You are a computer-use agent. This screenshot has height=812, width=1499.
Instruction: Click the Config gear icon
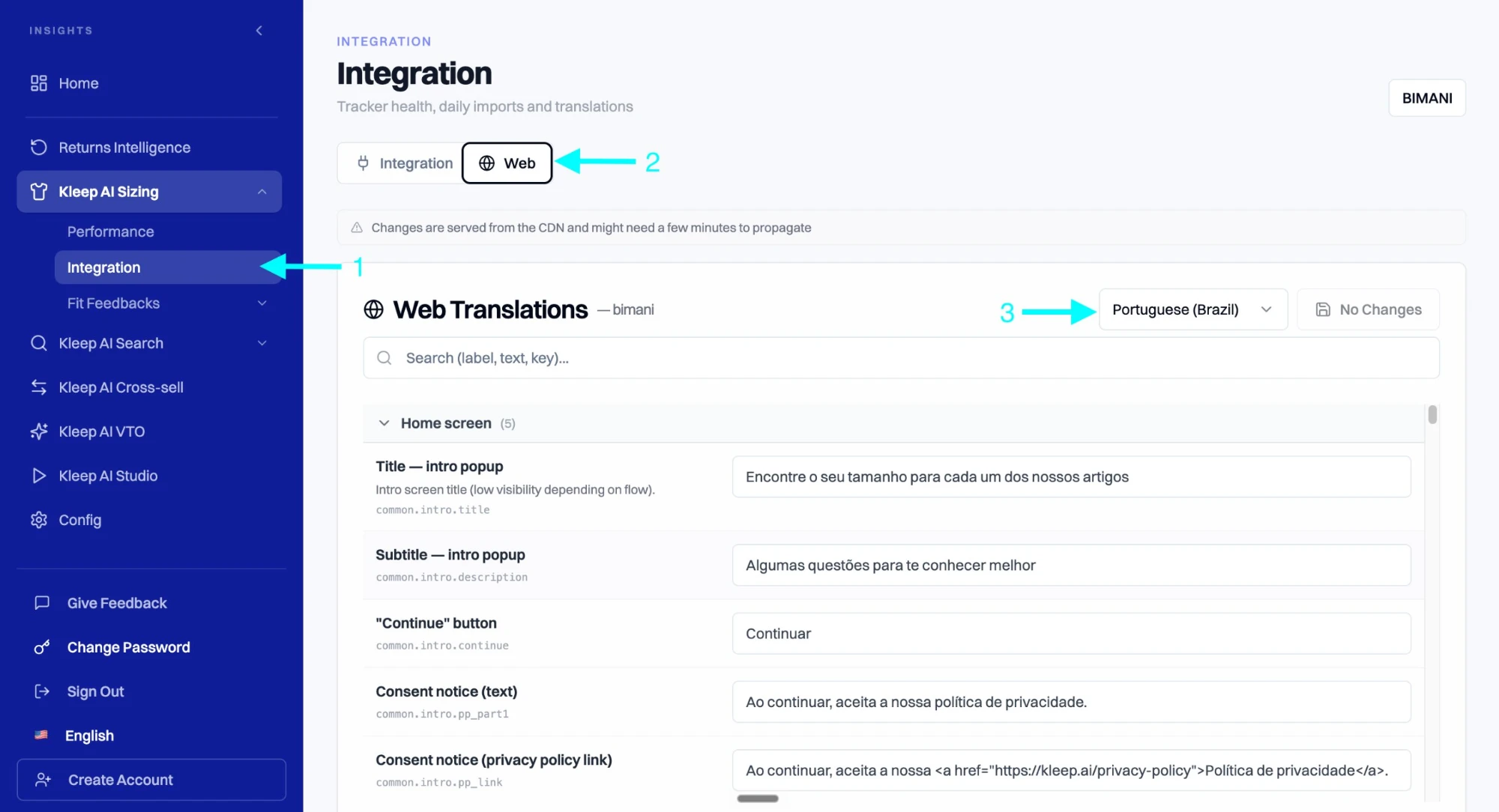tap(39, 520)
